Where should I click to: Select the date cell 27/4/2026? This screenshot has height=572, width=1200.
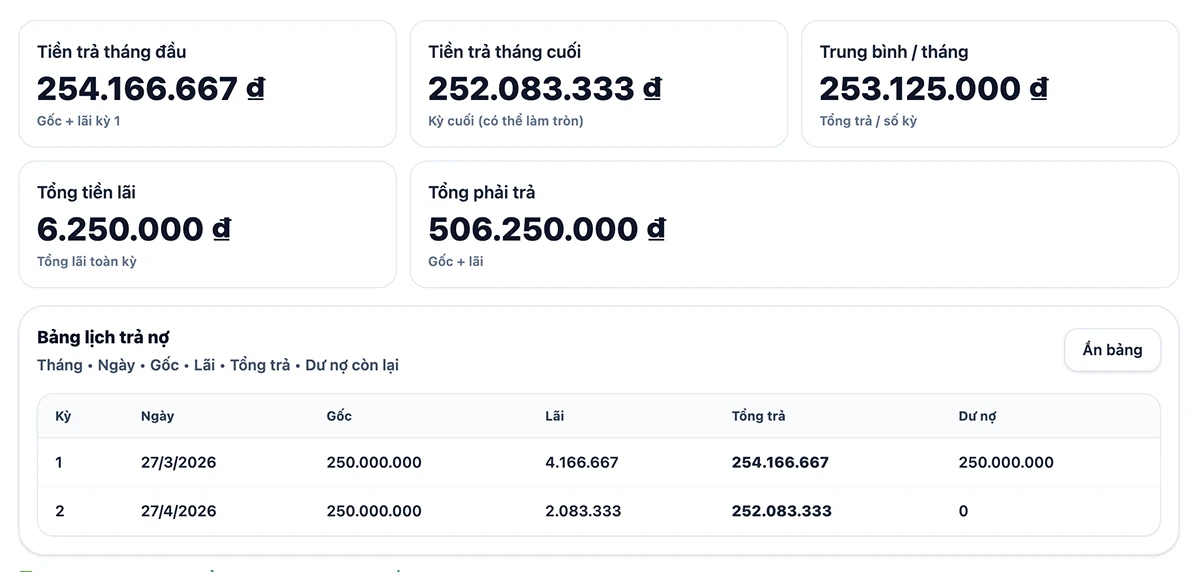179,511
